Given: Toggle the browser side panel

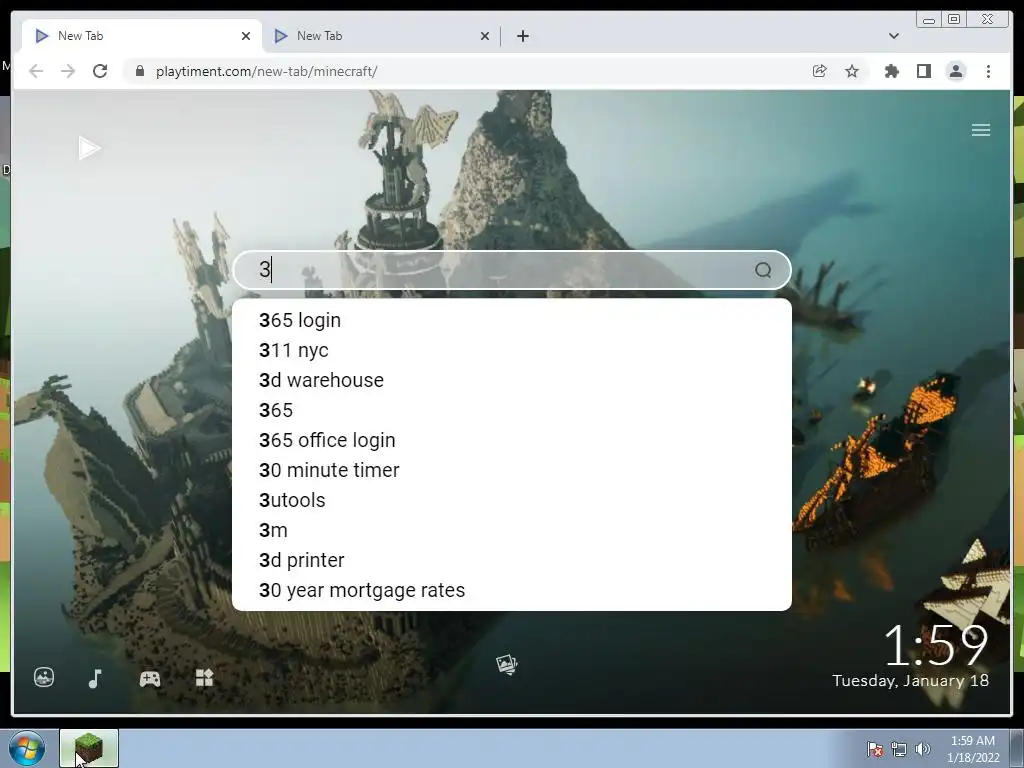Looking at the screenshot, I should 923,71.
